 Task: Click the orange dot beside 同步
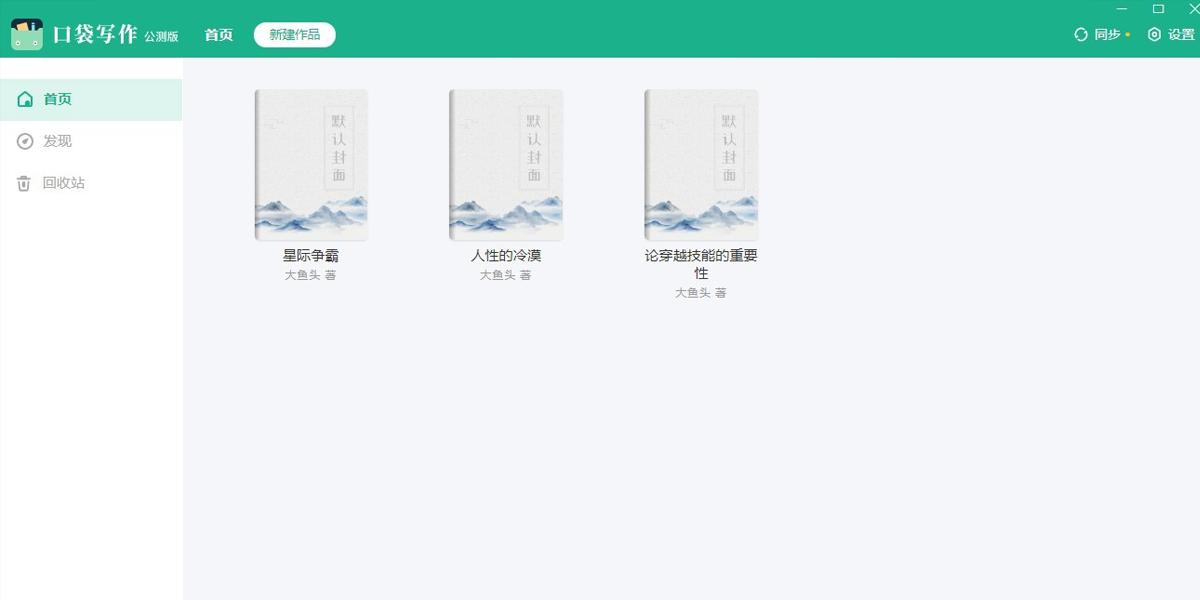click(x=1125, y=33)
